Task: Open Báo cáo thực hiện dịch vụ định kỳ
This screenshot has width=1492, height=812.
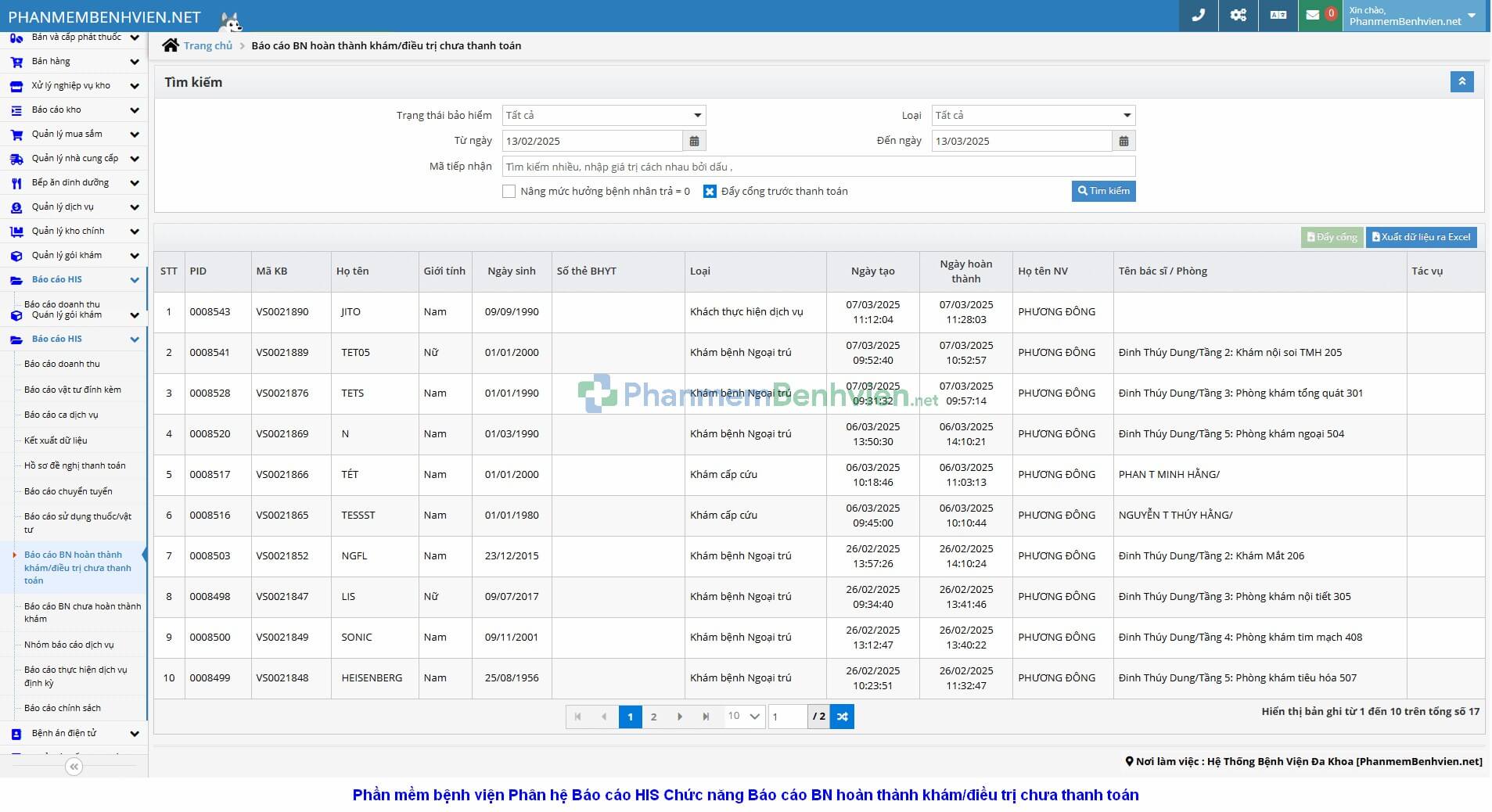Action: point(76,676)
